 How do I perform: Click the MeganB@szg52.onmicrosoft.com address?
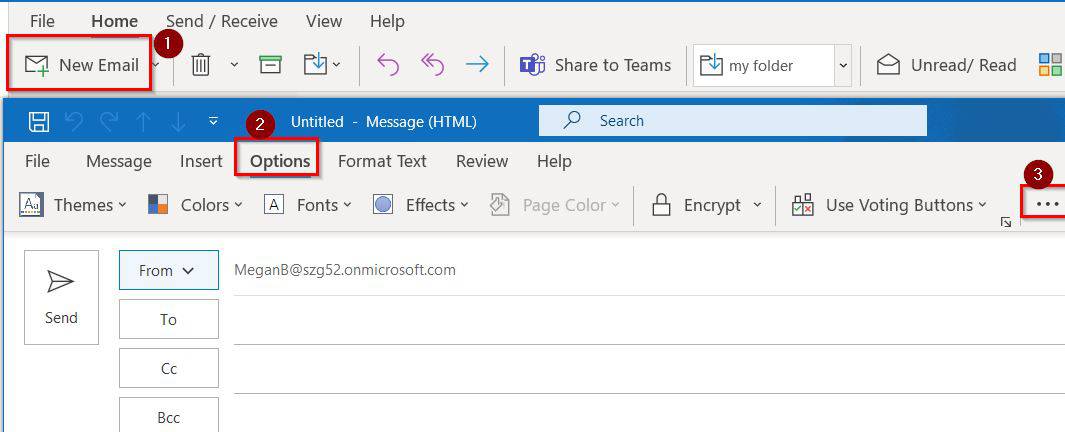[344, 270]
